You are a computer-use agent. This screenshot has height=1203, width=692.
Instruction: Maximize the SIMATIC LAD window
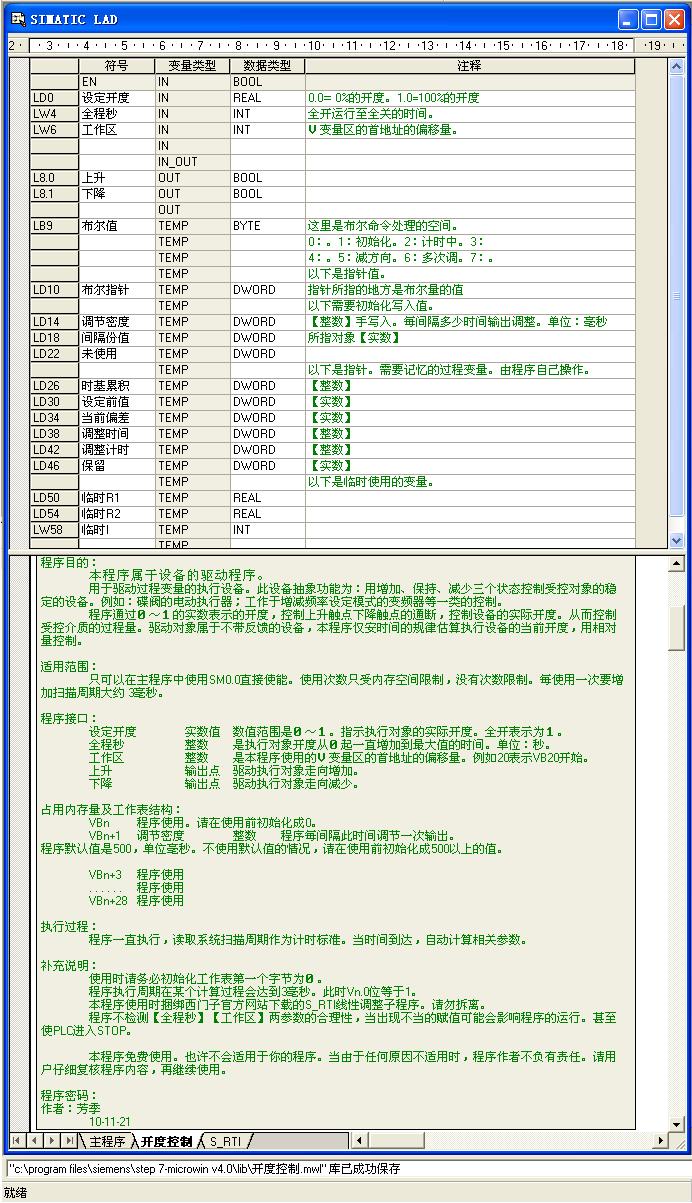[x=651, y=19]
